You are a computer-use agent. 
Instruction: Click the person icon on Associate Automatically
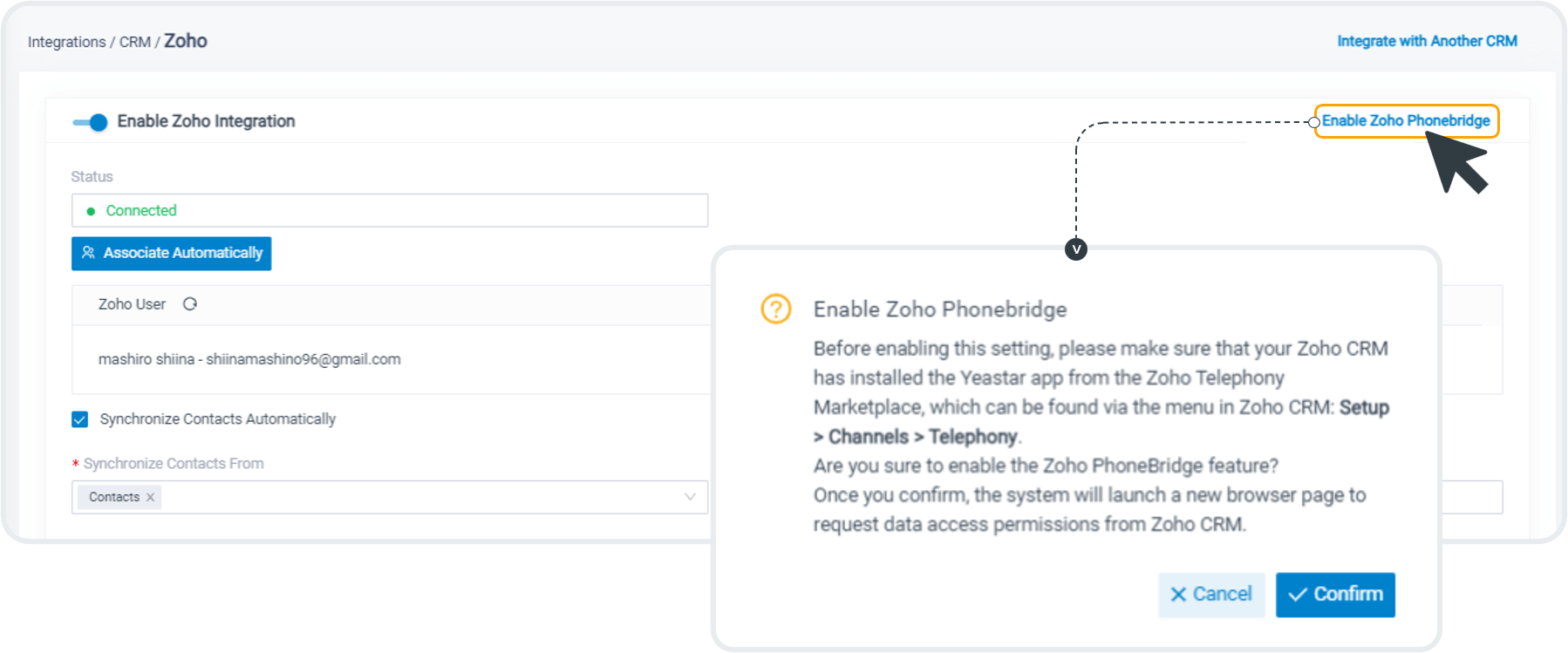tap(88, 253)
